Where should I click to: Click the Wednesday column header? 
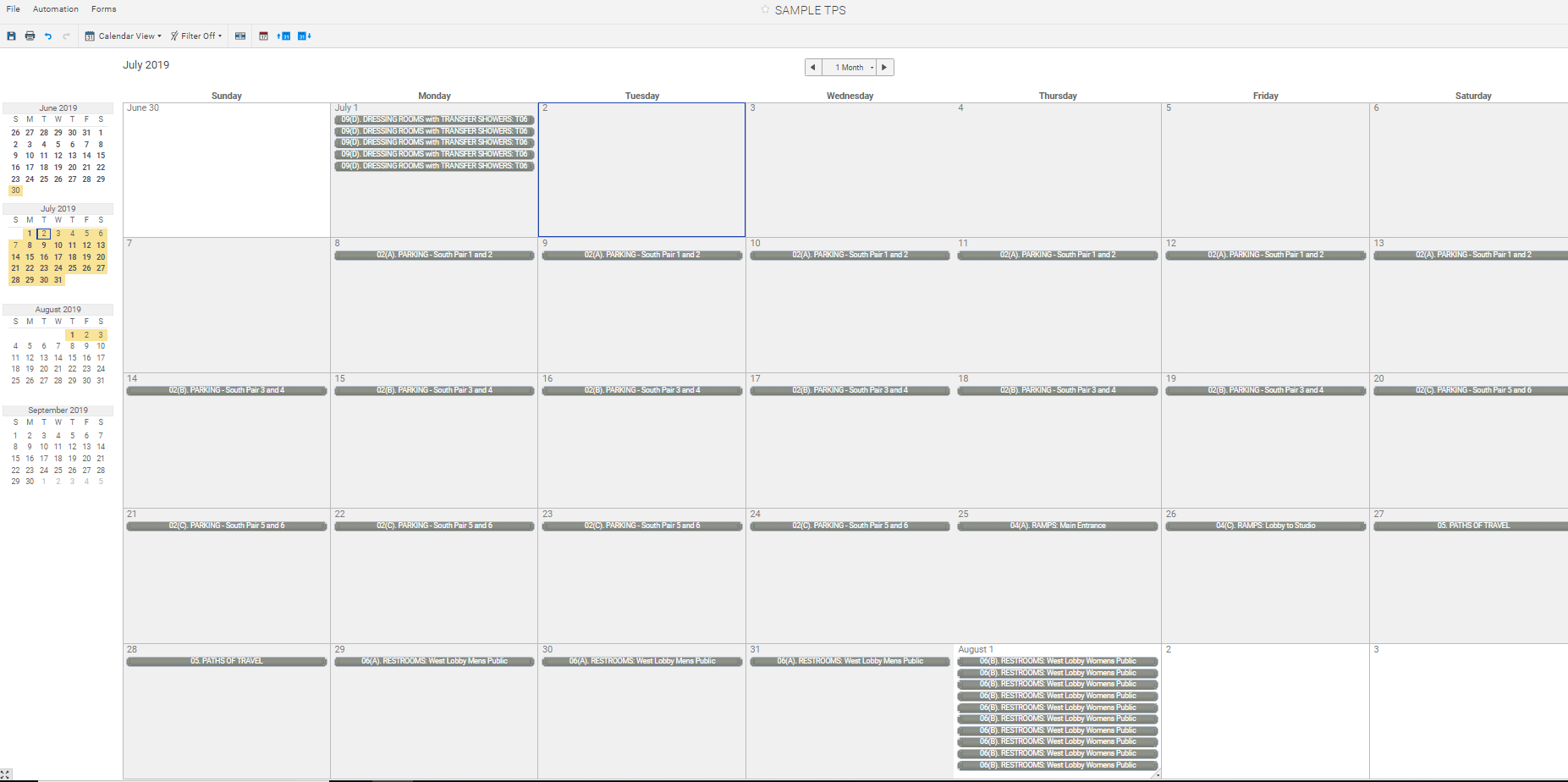pos(850,96)
